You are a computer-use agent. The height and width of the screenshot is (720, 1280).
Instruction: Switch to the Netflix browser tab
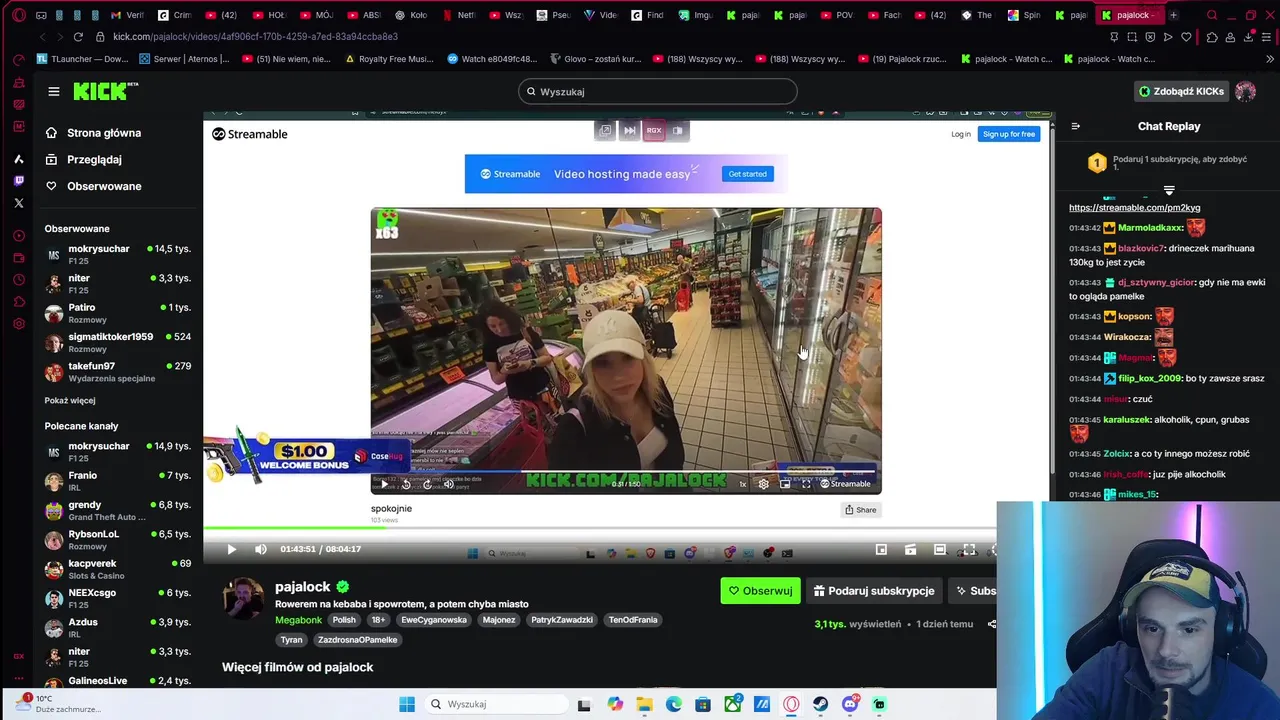point(459,15)
